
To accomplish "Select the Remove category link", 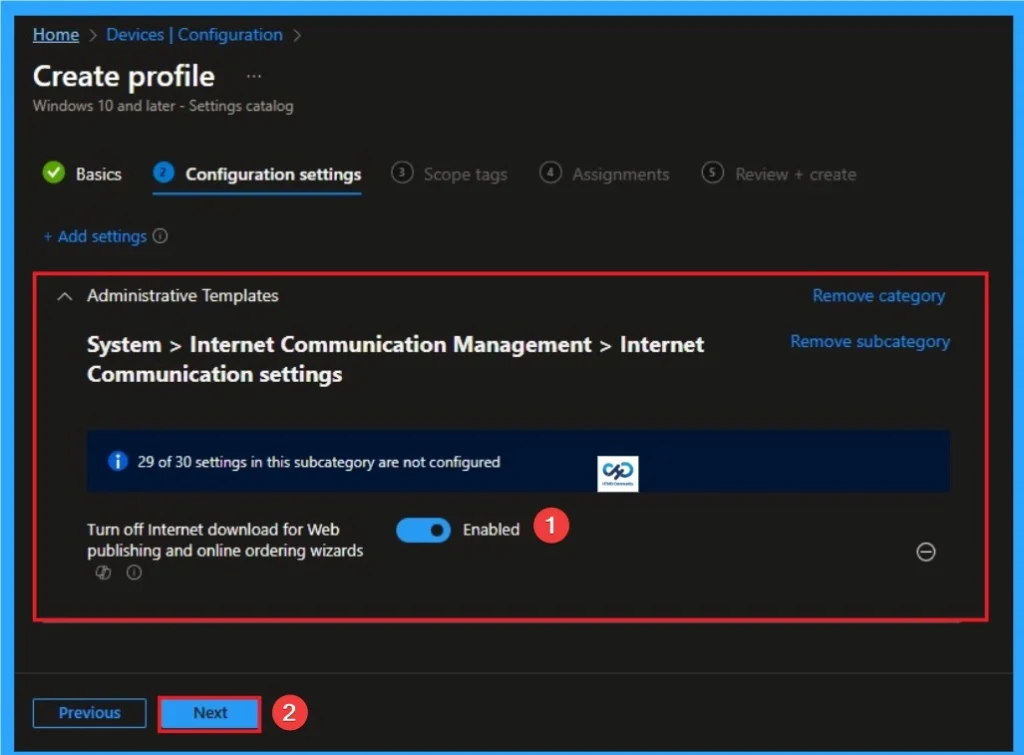I will point(878,295).
